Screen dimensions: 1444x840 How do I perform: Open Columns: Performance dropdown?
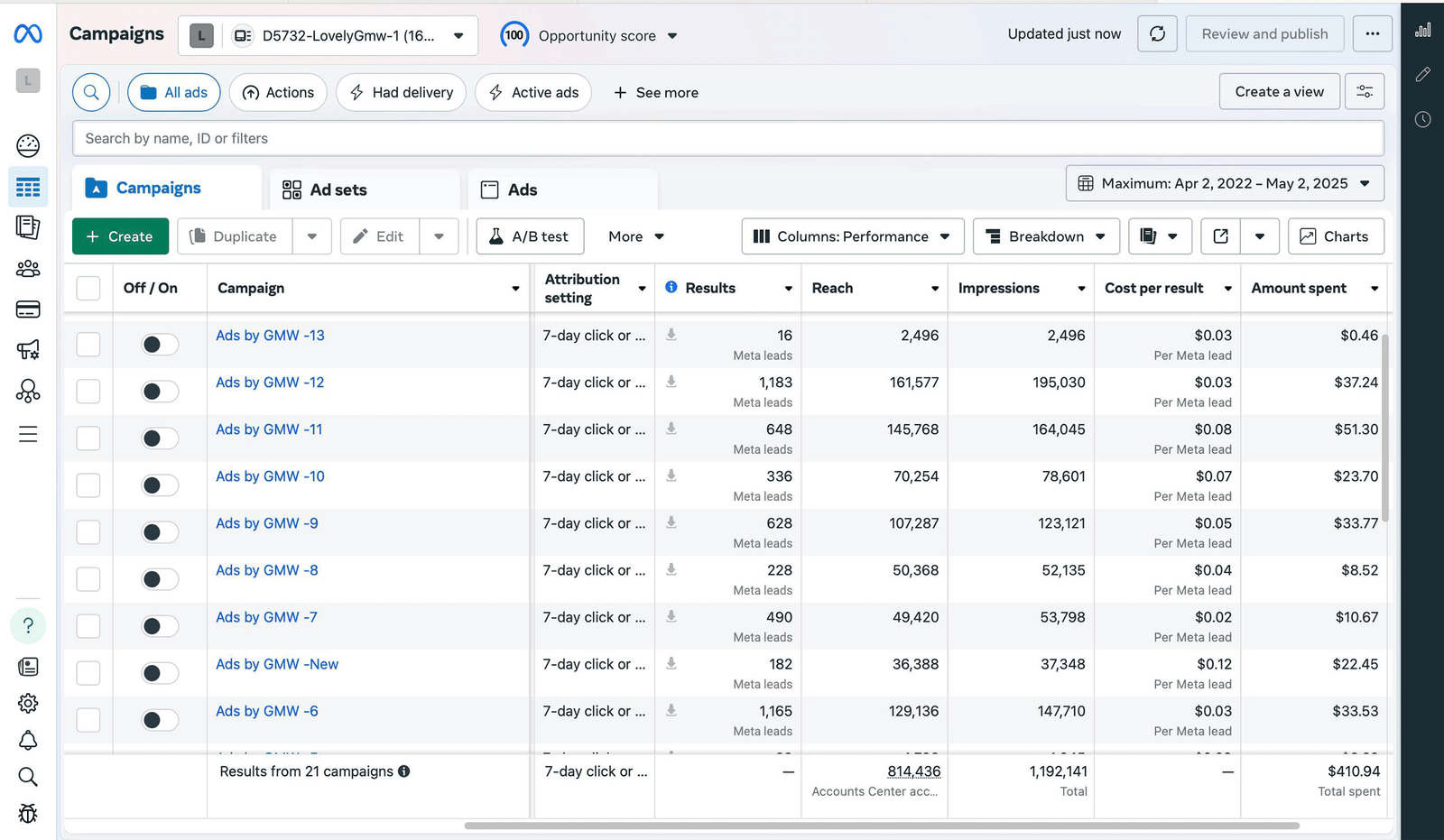[x=853, y=236]
